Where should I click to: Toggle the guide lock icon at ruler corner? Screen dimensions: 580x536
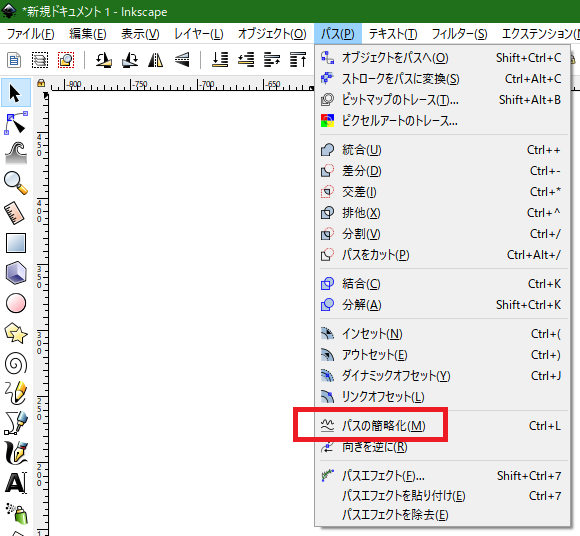pyautogui.click(x=41, y=83)
